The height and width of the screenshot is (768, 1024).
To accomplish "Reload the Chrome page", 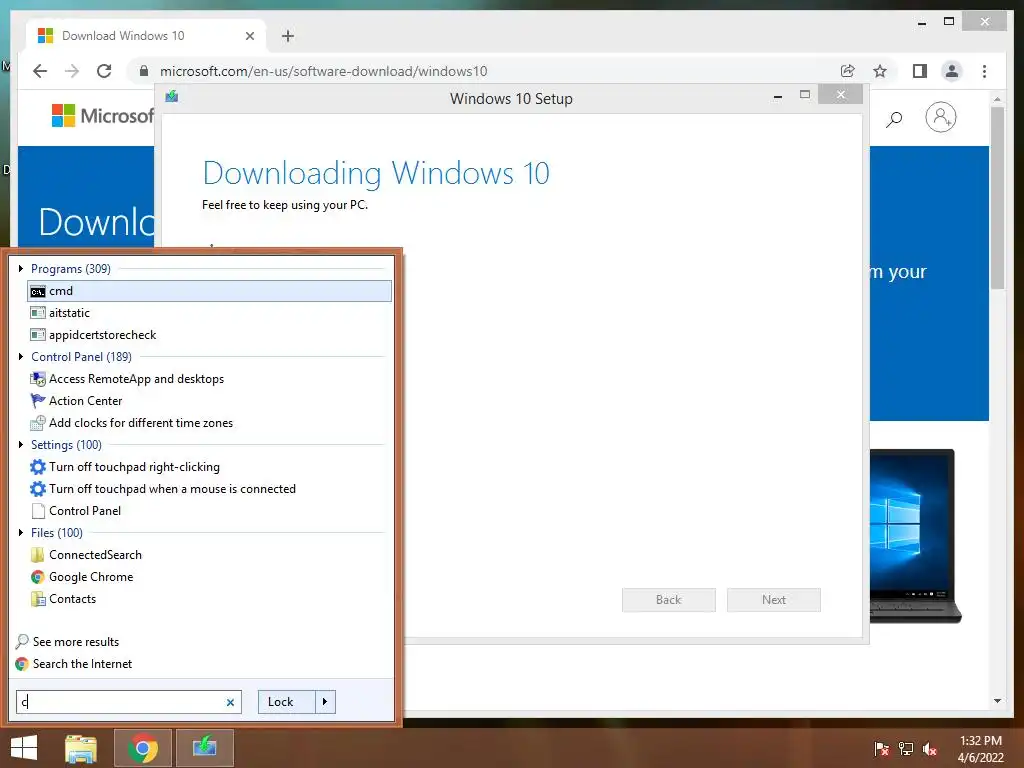I will (104, 71).
